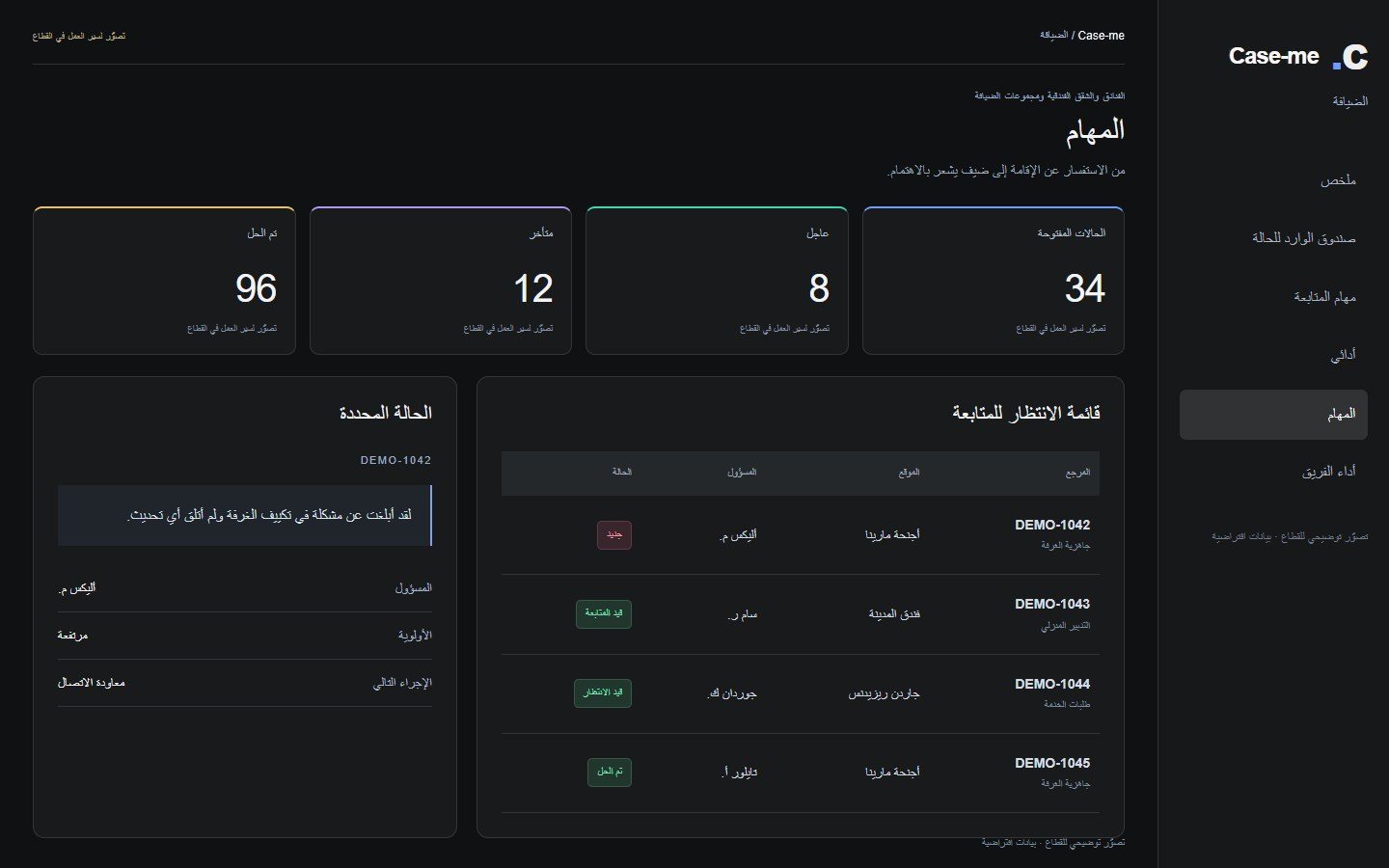The width and height of the screenshot is (1389, 868).
Task: Open the أدائي sidebar page
Action: [x=1273, y=355]
